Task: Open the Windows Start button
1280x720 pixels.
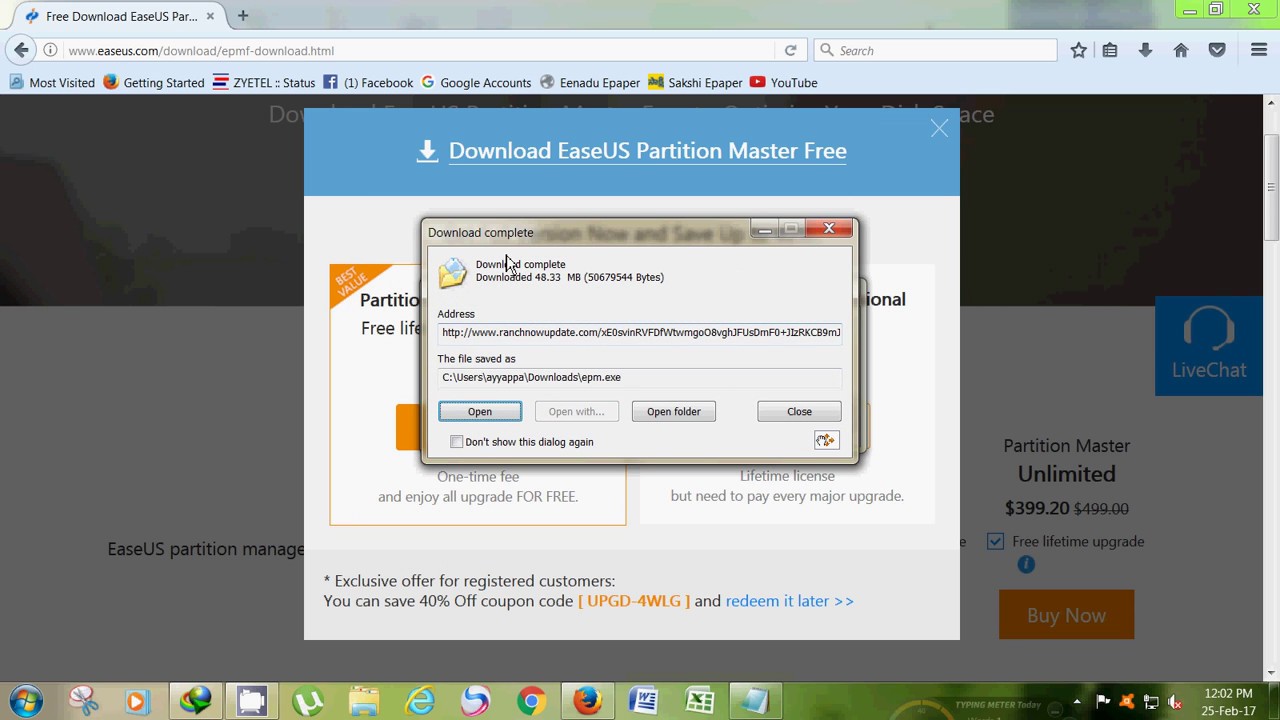Action: (x=27, y=701)
